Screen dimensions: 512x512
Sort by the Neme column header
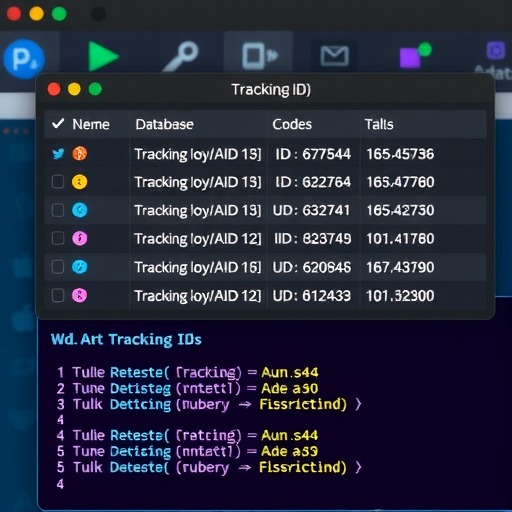(91, 124)
